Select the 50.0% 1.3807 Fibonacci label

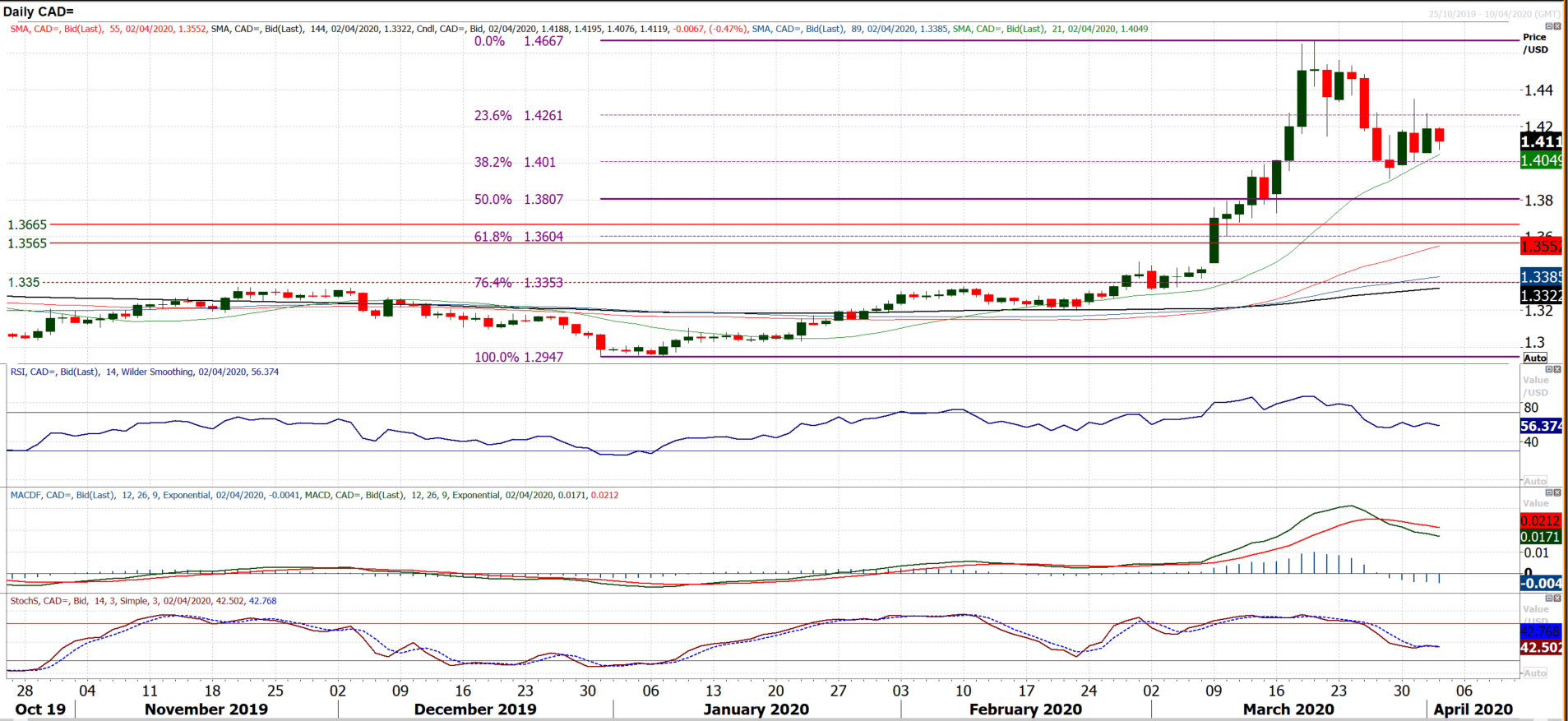[x=519, y=200]
